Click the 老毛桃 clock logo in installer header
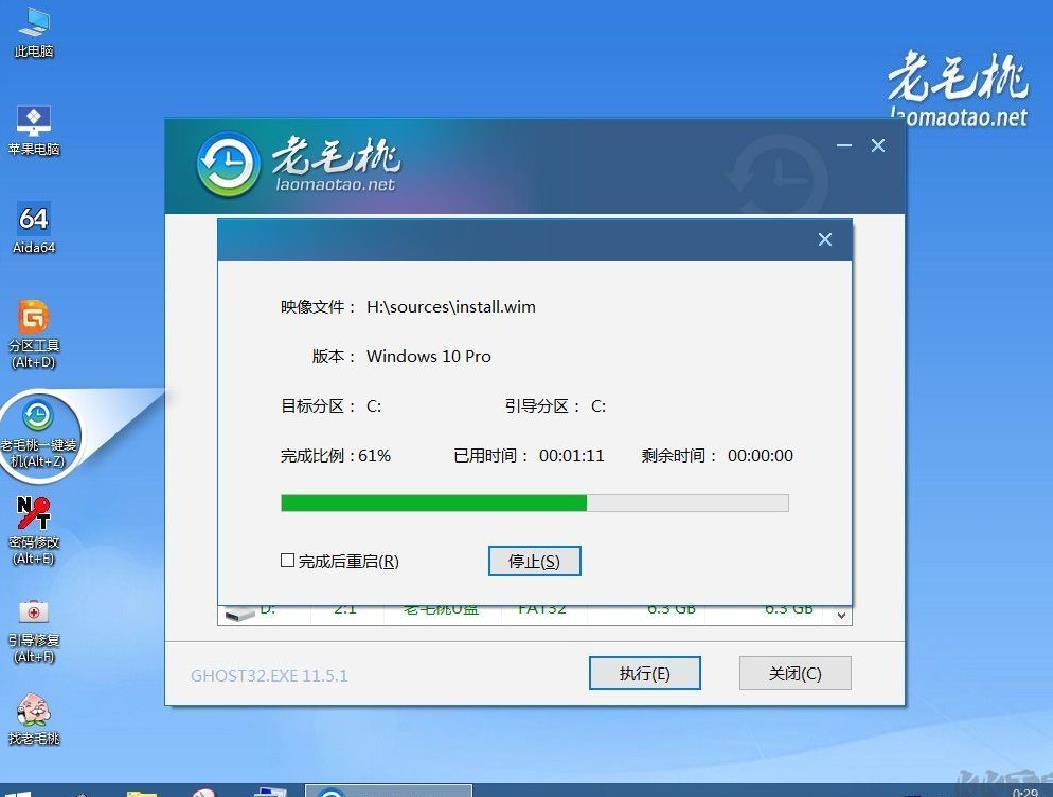Image resolution: width=1053 pixels, height=797 pixels. tap(228, 164)
